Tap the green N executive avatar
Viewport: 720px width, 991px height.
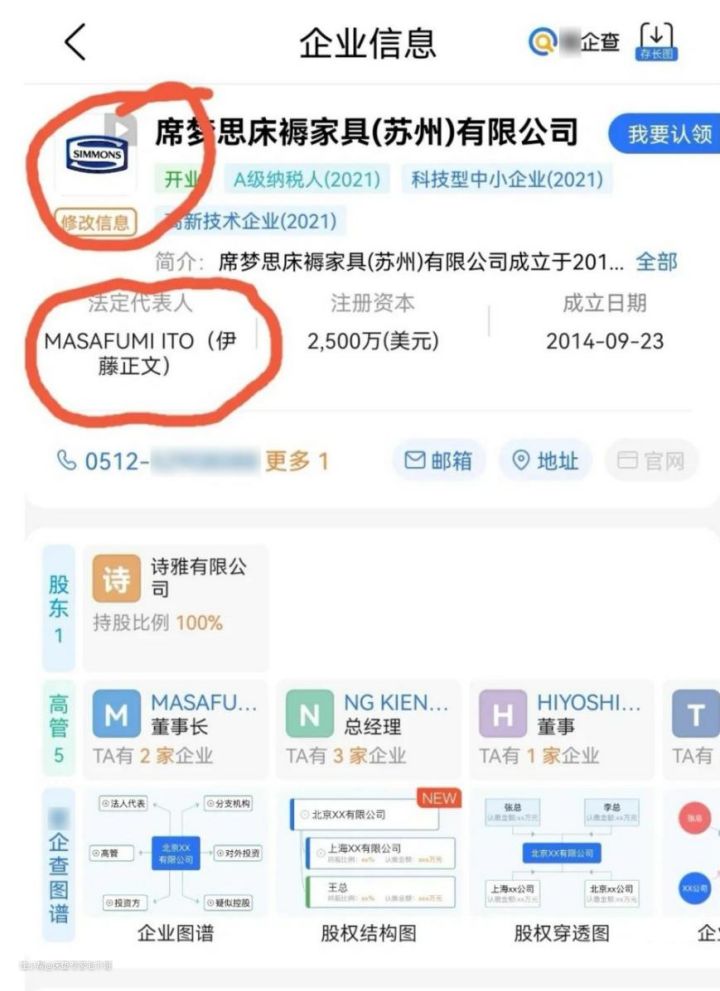pos(309,714)
